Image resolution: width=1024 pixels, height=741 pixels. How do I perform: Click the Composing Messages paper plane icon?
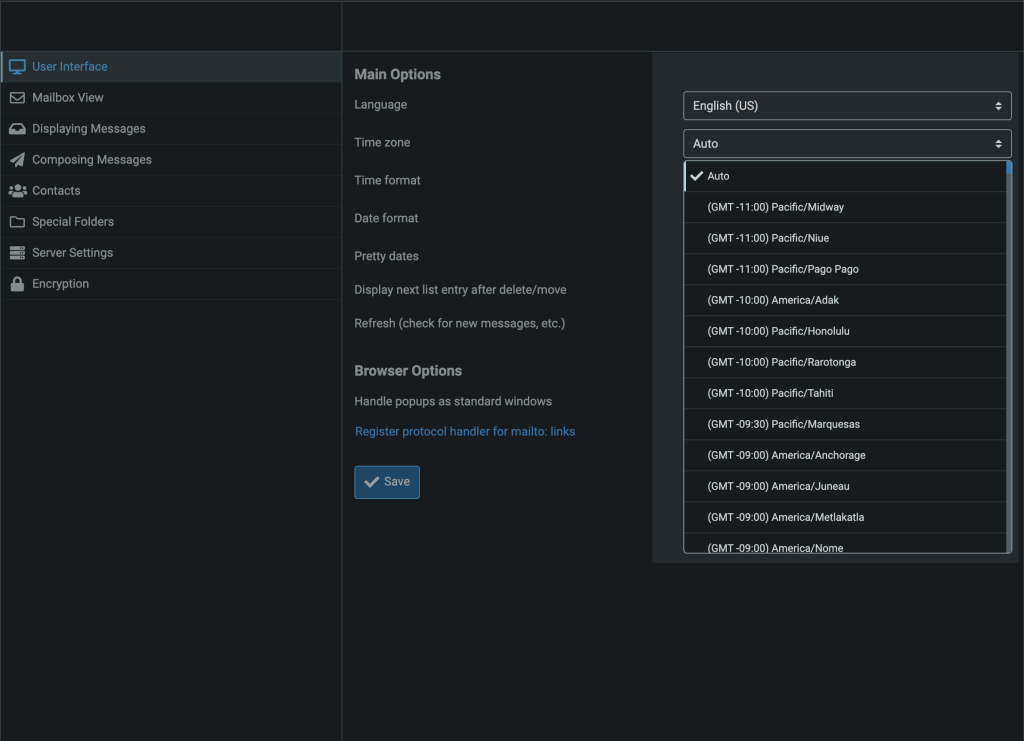tap(17, 160)
